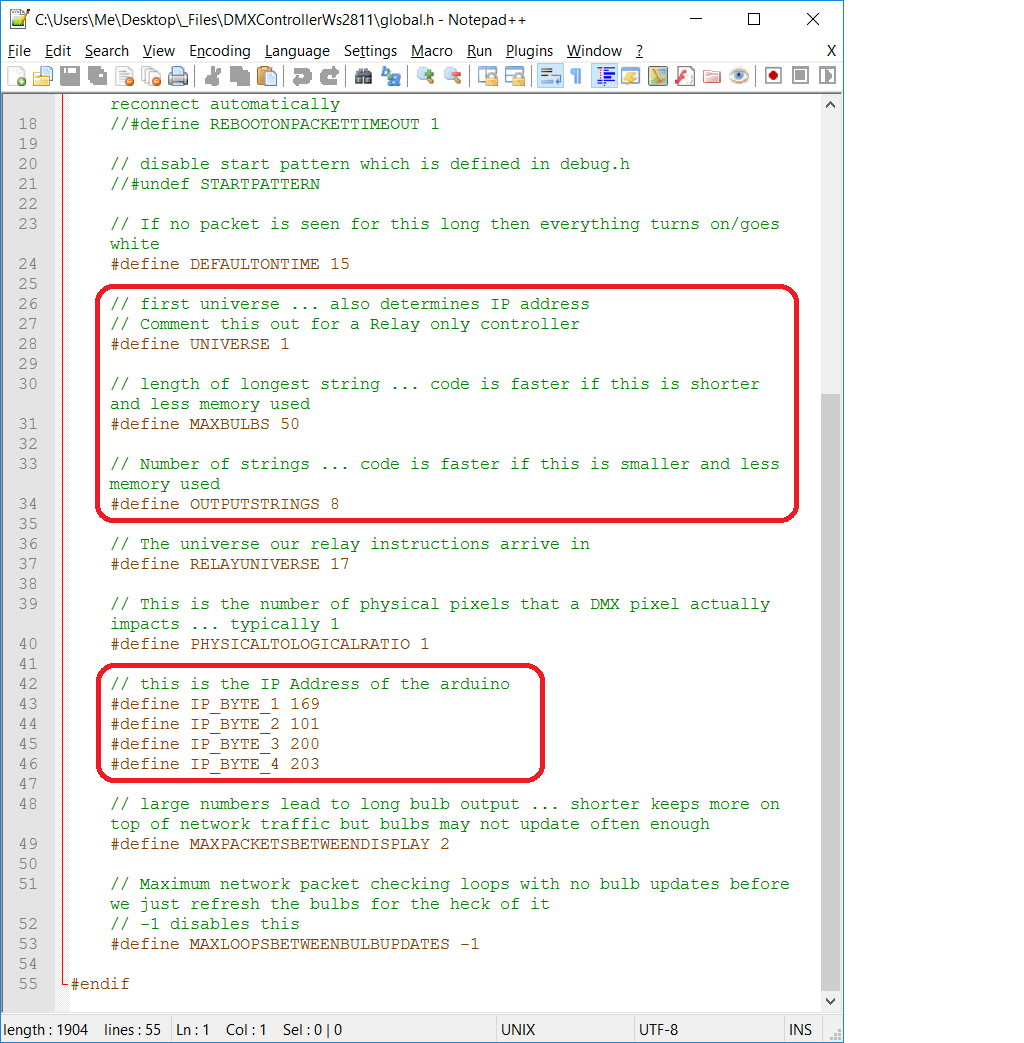Open Folder as Workspace icon
1024x1043 pixels.
[x=712, y=76]
